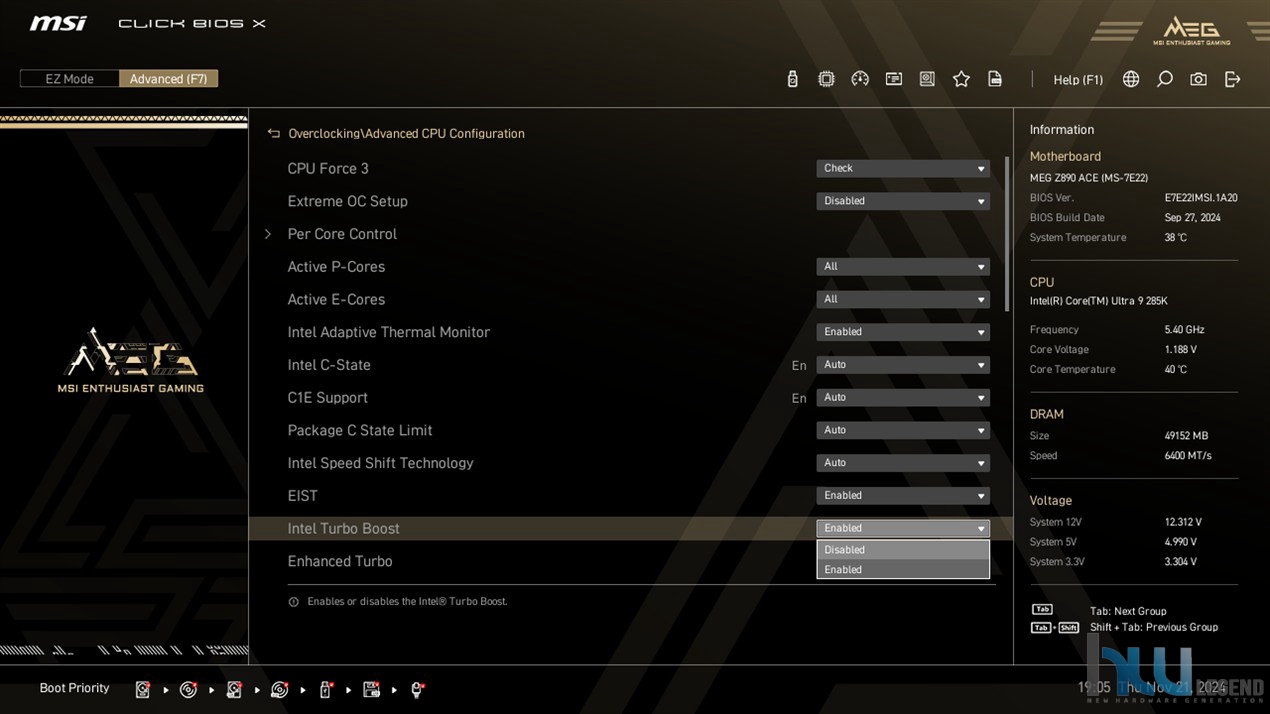Change language via the globe icon
1270x714 pixels.
[x=1131, y=79]
